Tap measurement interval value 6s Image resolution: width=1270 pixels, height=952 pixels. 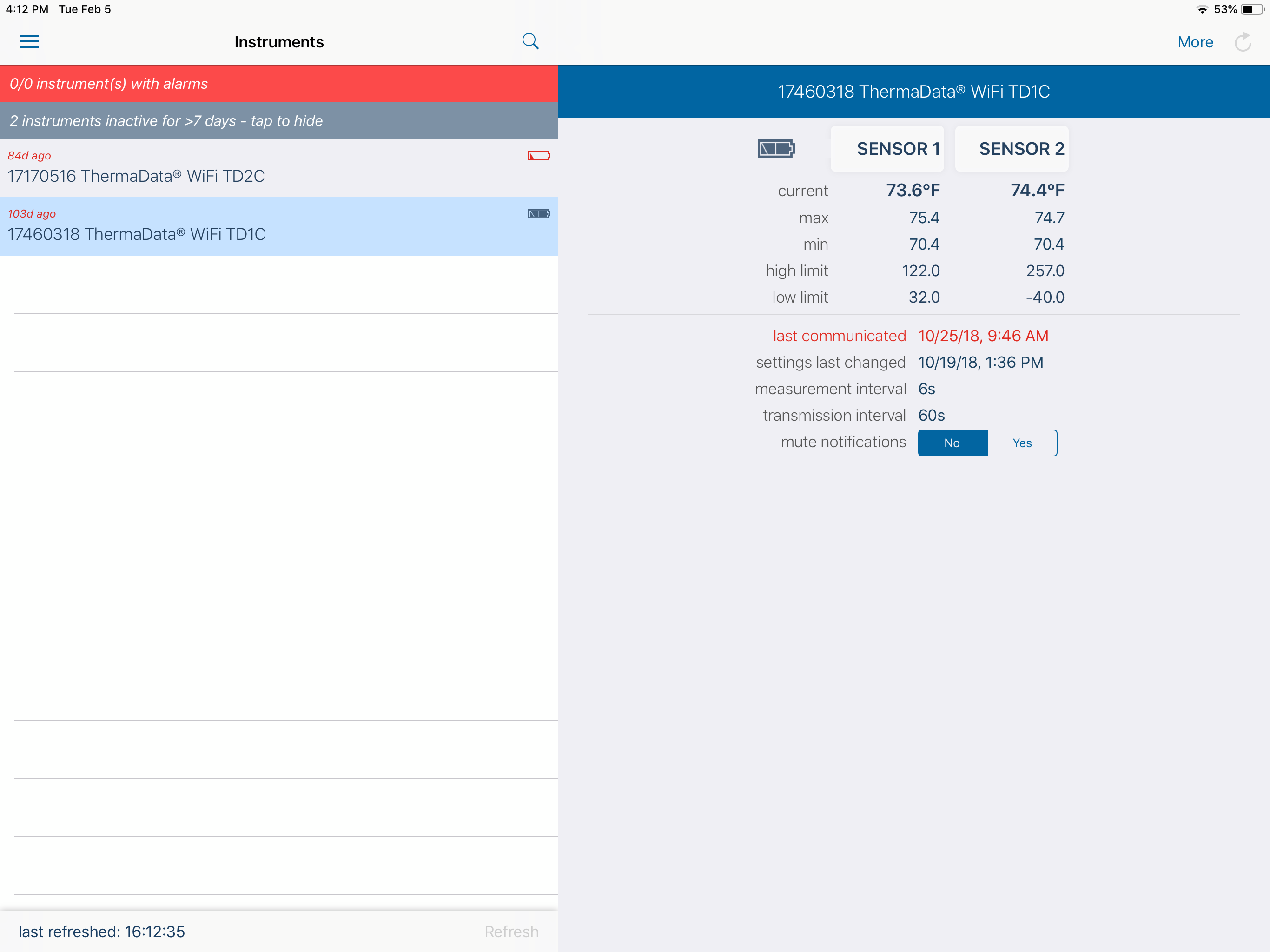point(926,389)
